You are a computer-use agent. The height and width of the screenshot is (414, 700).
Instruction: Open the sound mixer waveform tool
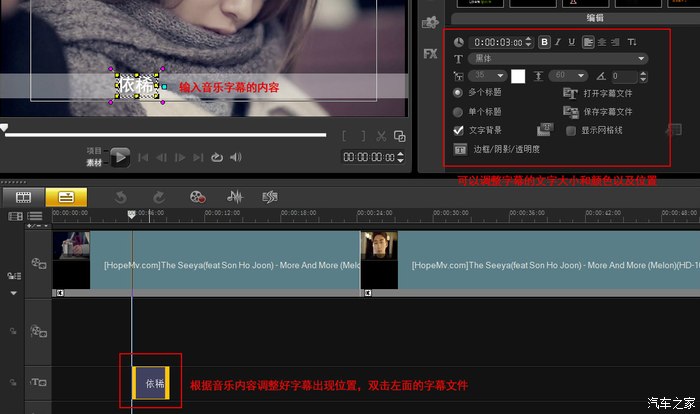point(235,197)
